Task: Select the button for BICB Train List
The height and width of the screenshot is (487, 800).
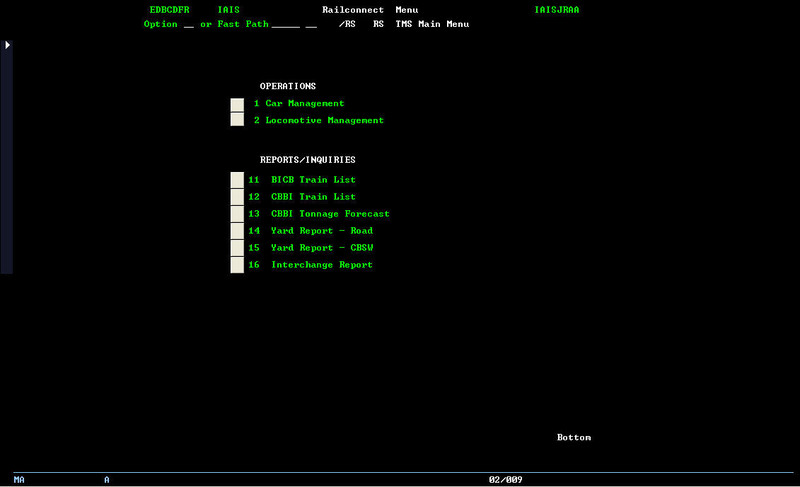Action: coord(237,180)
